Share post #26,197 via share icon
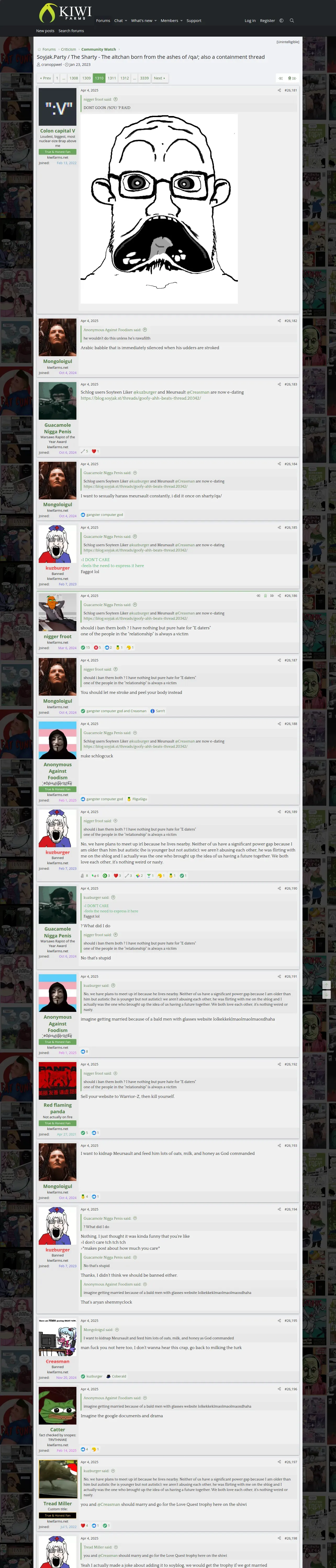 (279, 1462)
